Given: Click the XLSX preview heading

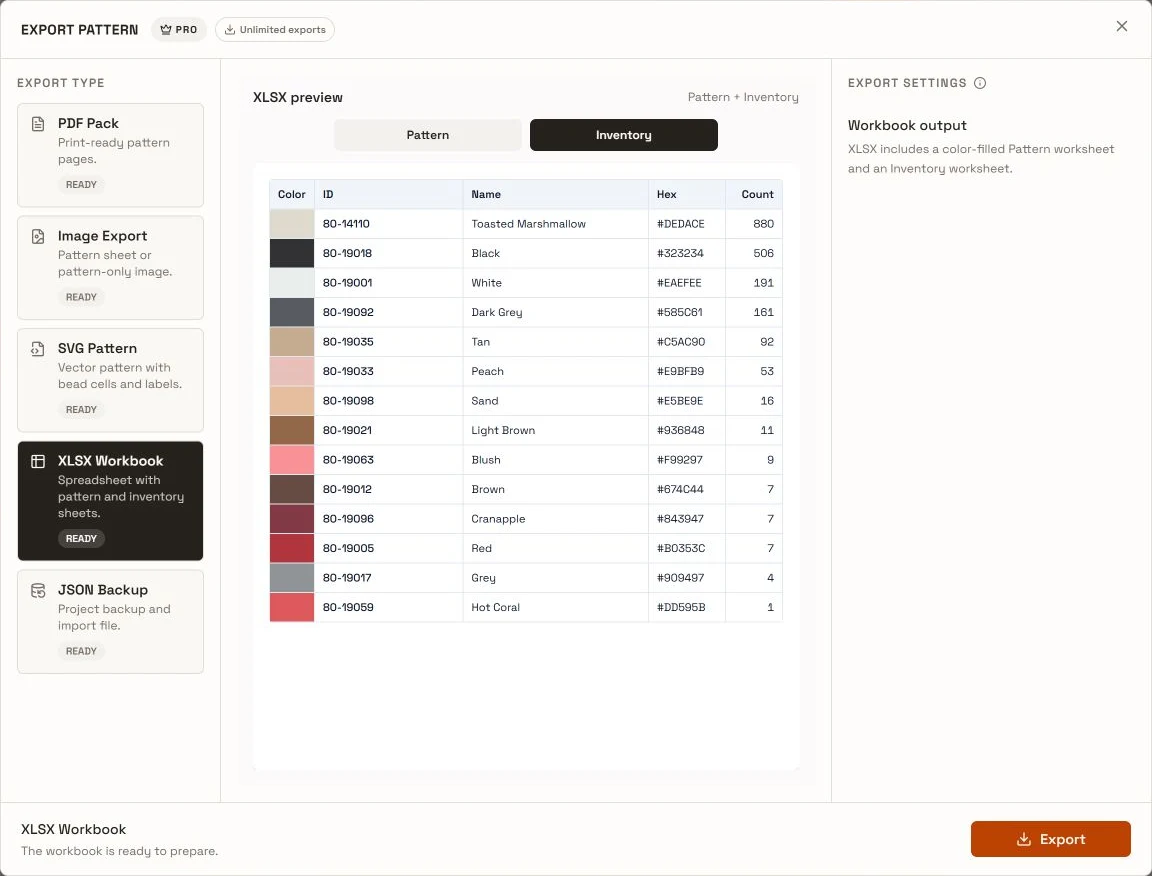Looking at the screenshot, I should coord(298,98).
